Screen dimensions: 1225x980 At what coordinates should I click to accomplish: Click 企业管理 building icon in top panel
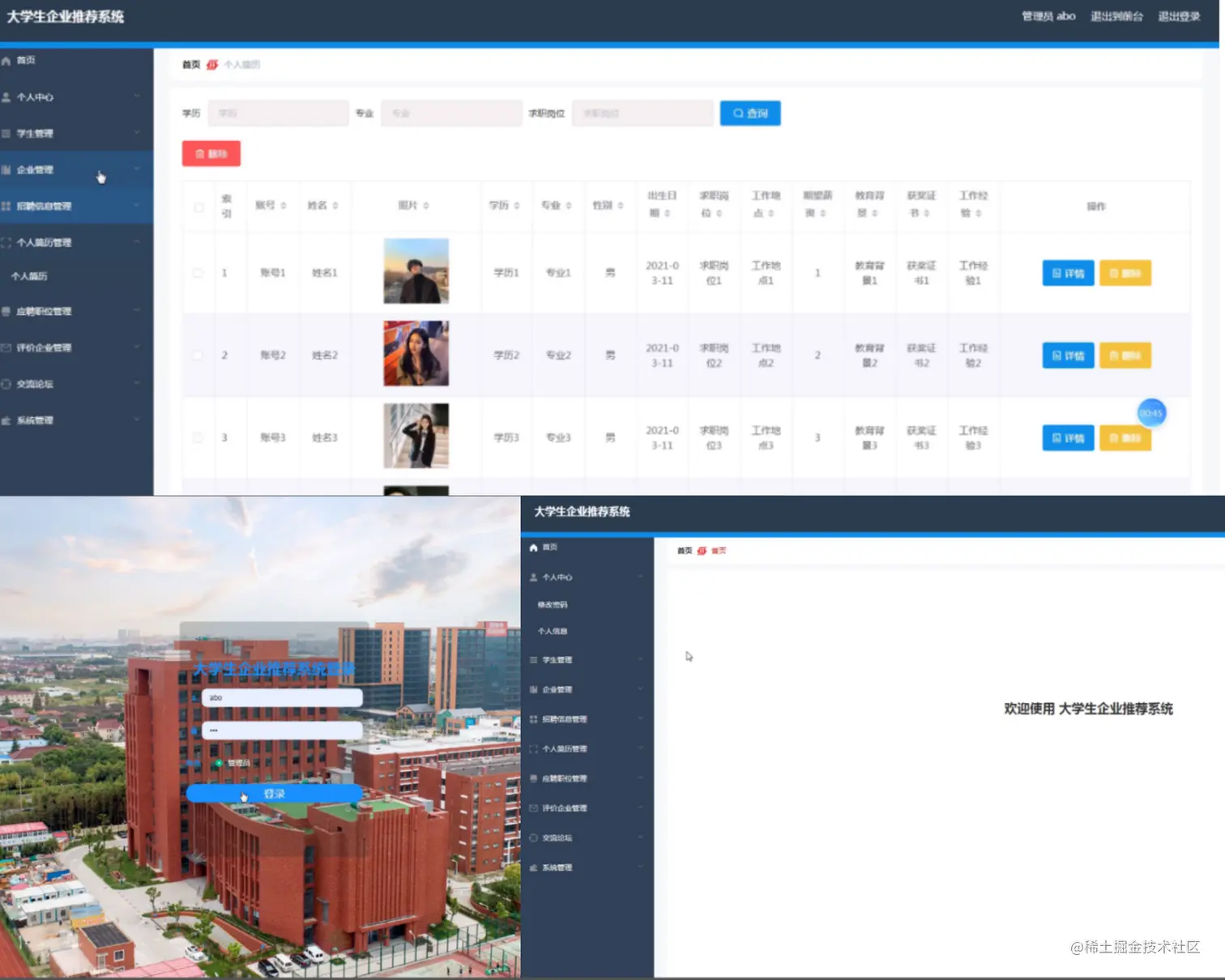tap(6, 170)
